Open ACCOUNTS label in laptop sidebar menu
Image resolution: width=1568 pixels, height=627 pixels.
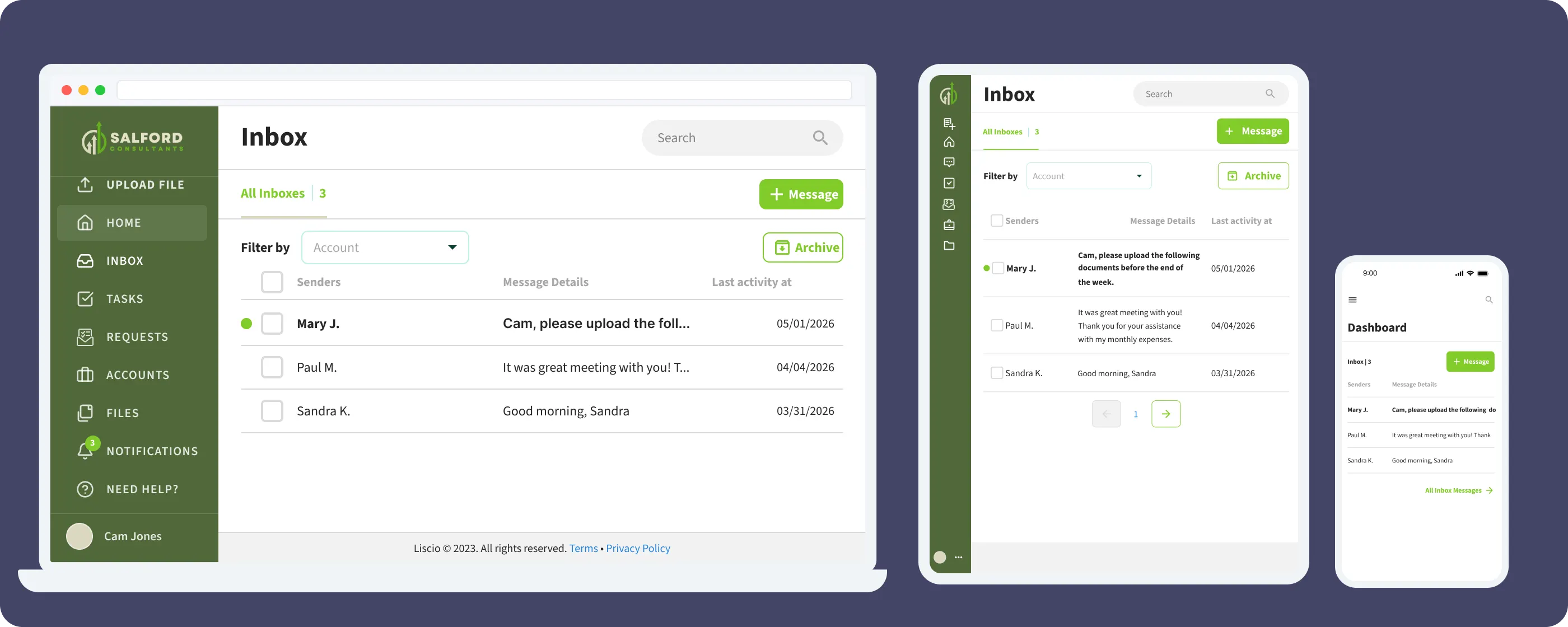138,375
